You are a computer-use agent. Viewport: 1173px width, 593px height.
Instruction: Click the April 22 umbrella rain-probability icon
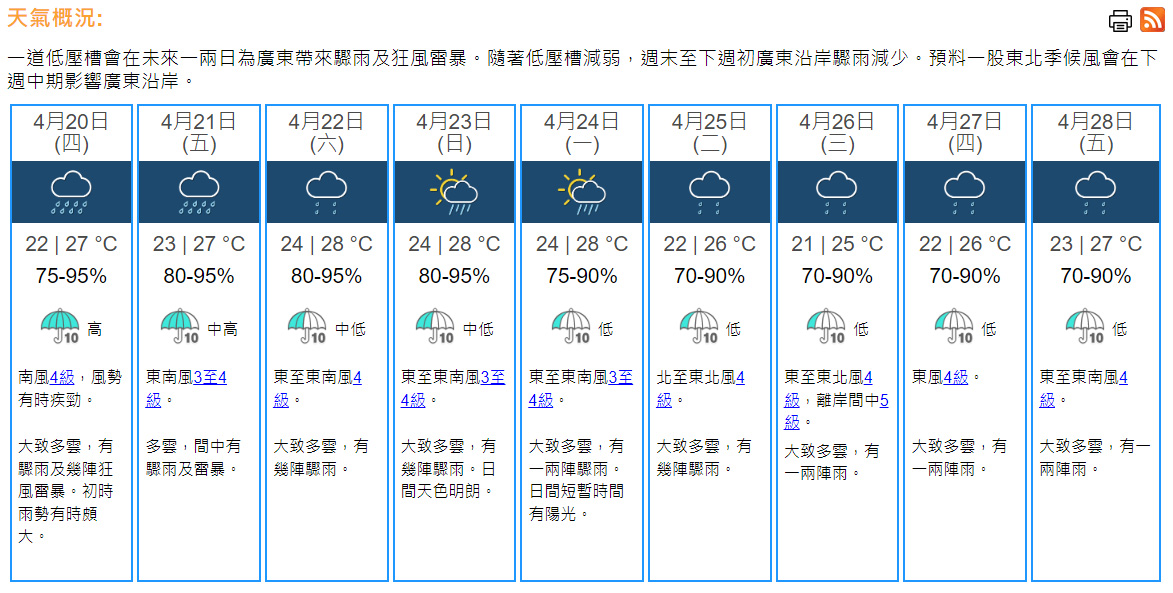[307, 326]
